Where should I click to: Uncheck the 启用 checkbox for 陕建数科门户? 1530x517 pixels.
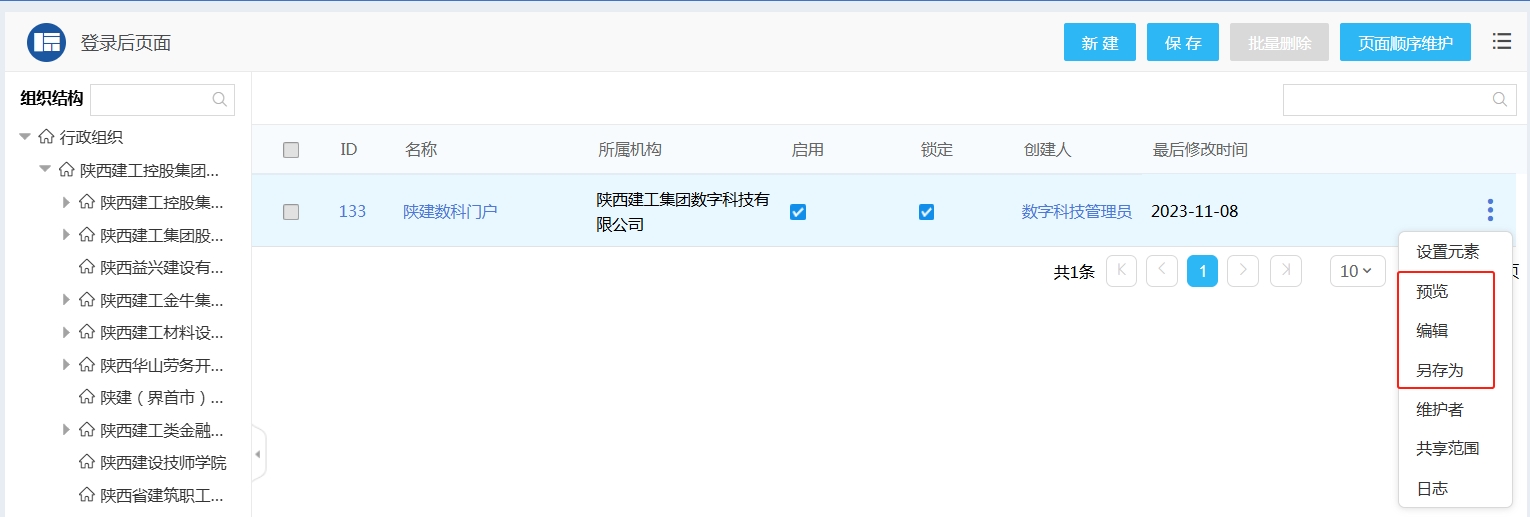point(798,212)
